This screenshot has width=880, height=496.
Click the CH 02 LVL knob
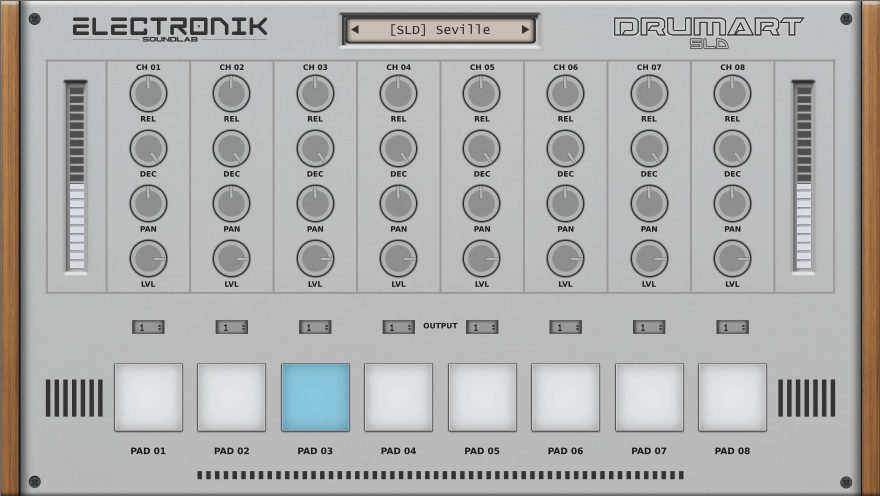click(232, 259)
